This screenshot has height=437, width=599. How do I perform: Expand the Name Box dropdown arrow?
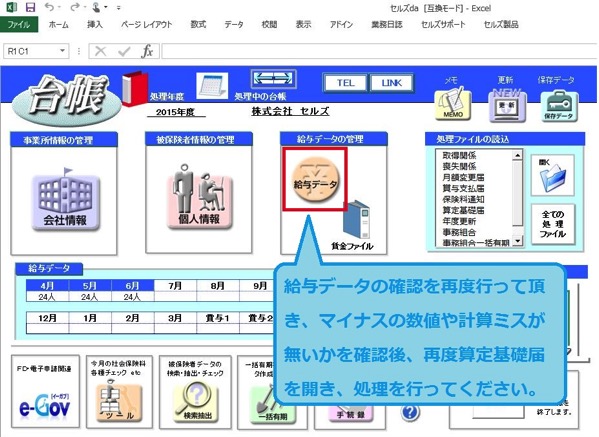(x=62, y=51)
